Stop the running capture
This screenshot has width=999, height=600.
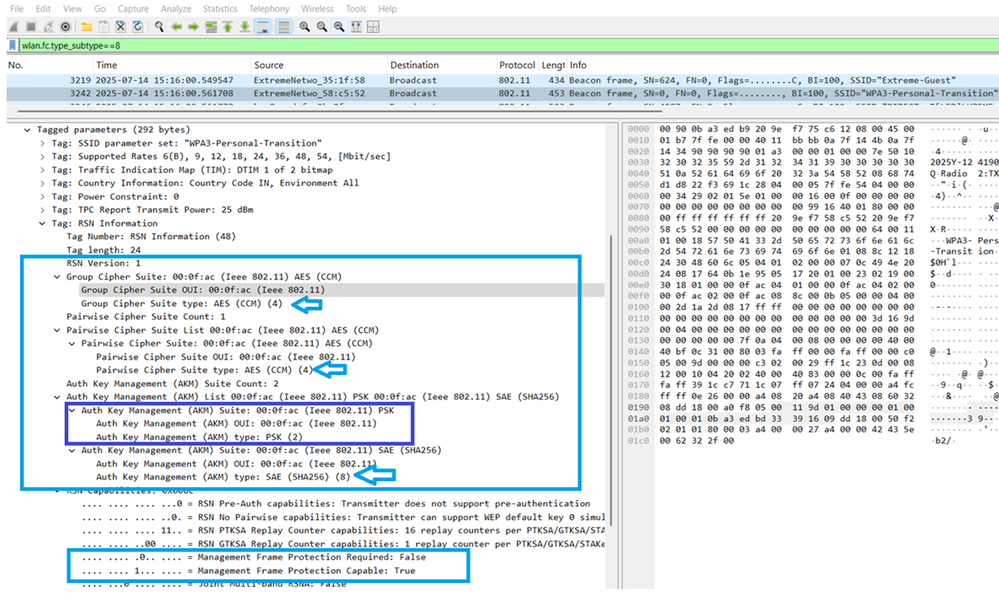(x=31, y=27)
